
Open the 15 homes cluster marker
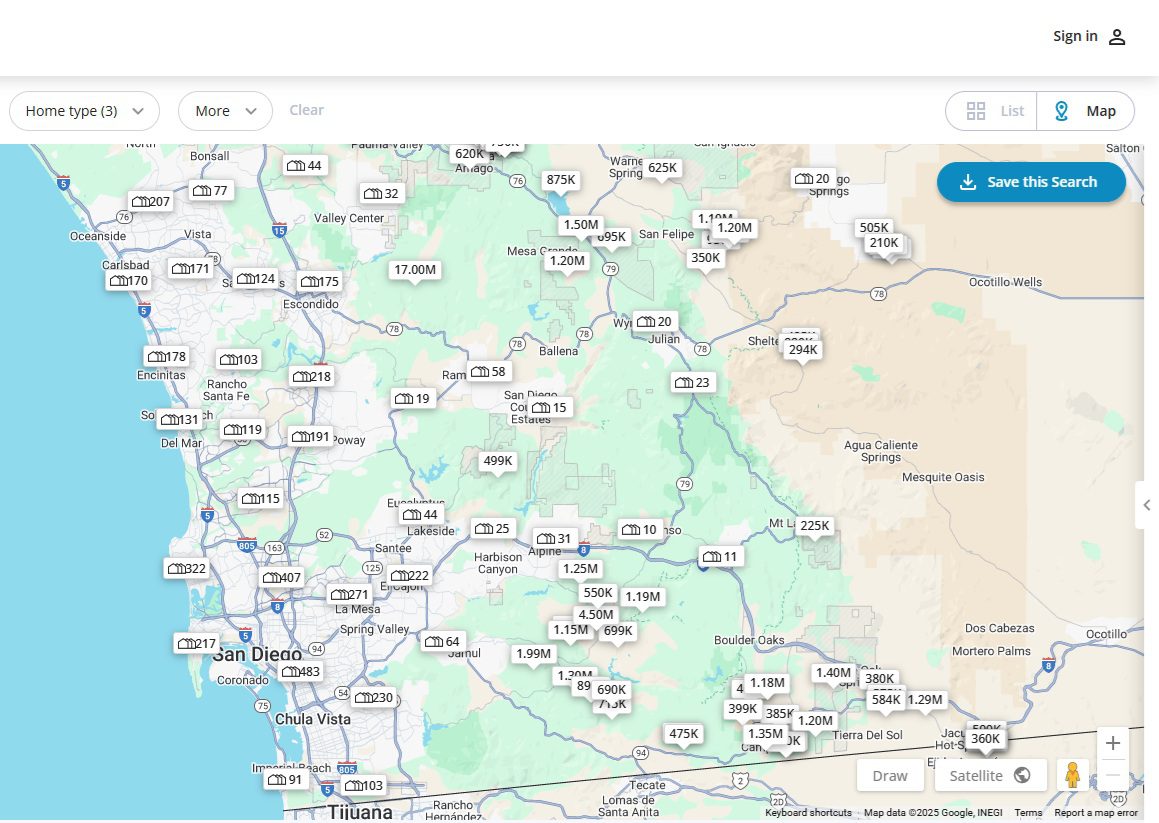click(x=549, y=407)
